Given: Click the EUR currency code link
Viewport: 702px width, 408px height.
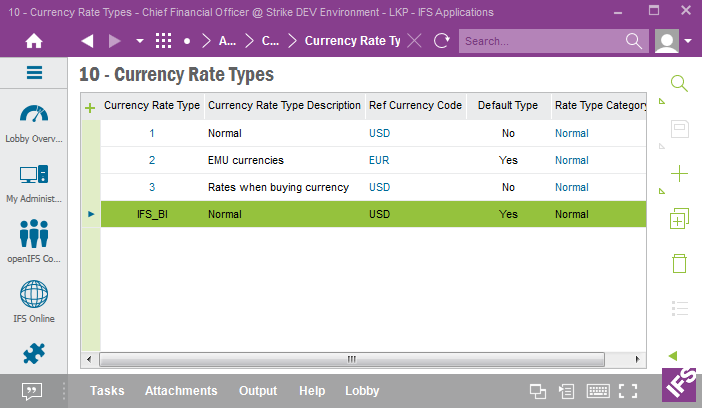Looking at the screenshot, I should pyautogui.click(x=379, y=160).
